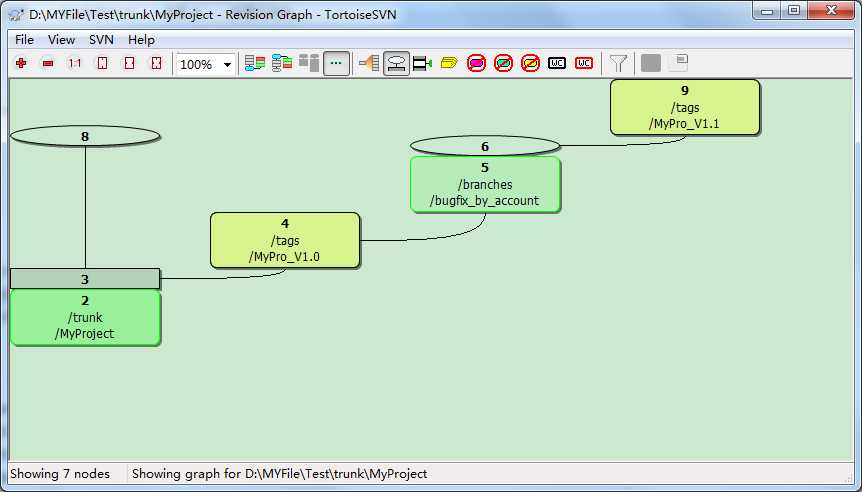The image size is (862, 492).
Task: Click the Fit whole graph icon
Action: point(156,64)
